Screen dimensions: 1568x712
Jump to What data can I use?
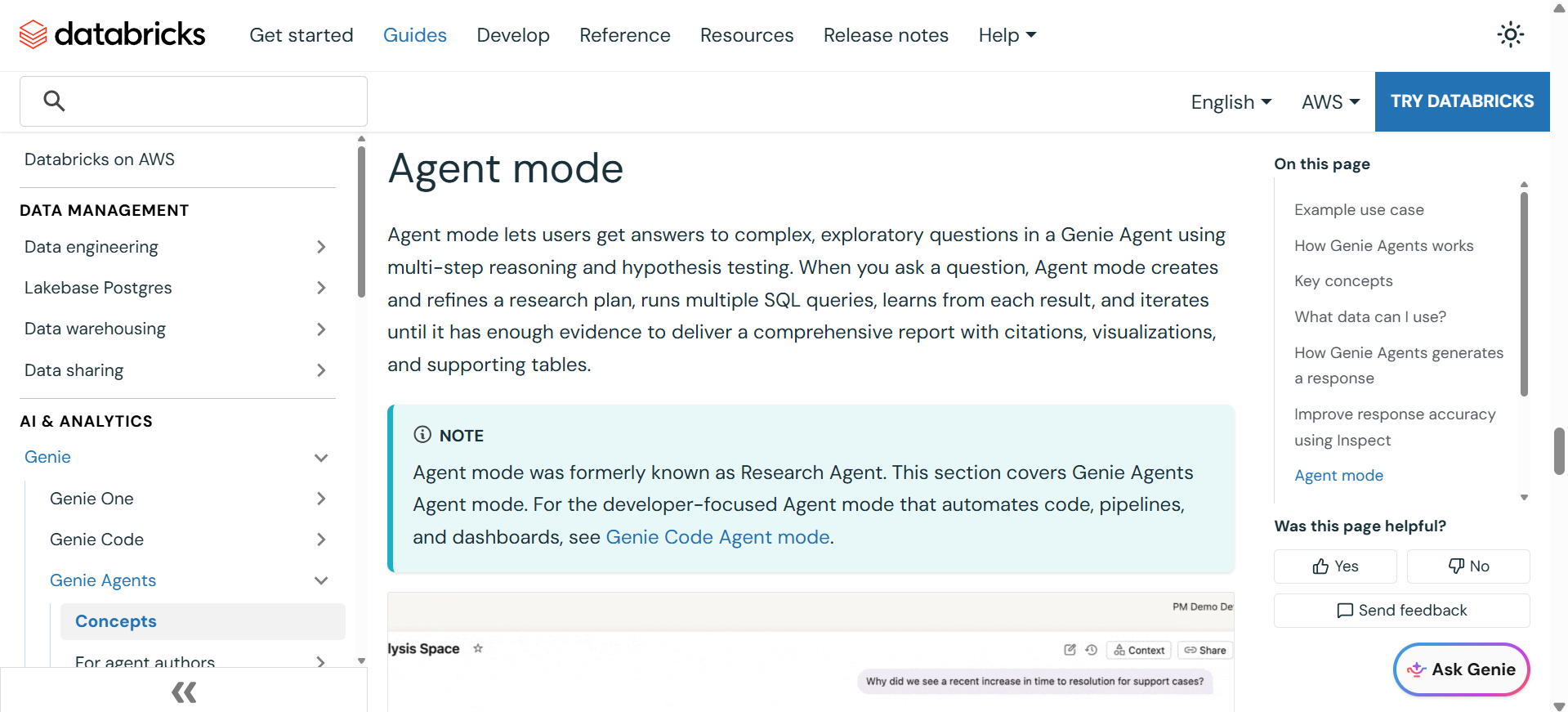click(x=1370, y=317)
